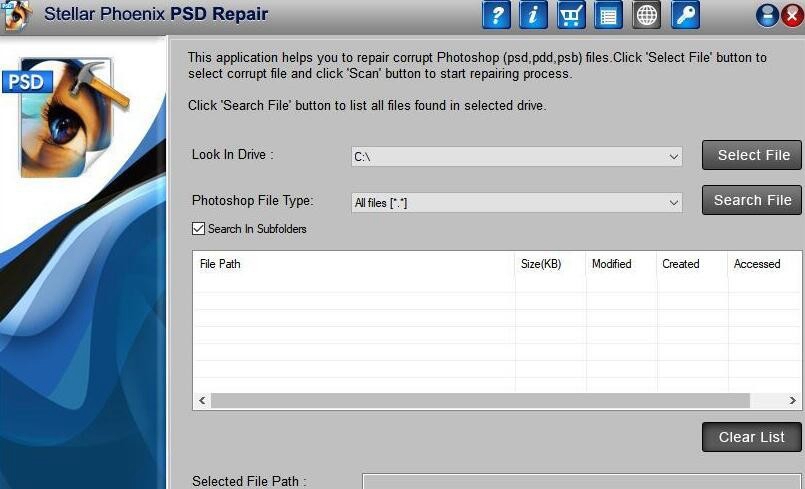The height and width of the screenshot is (489, 805).
Task: Open the Buy shopping cart icon
Action: (570, 15)
